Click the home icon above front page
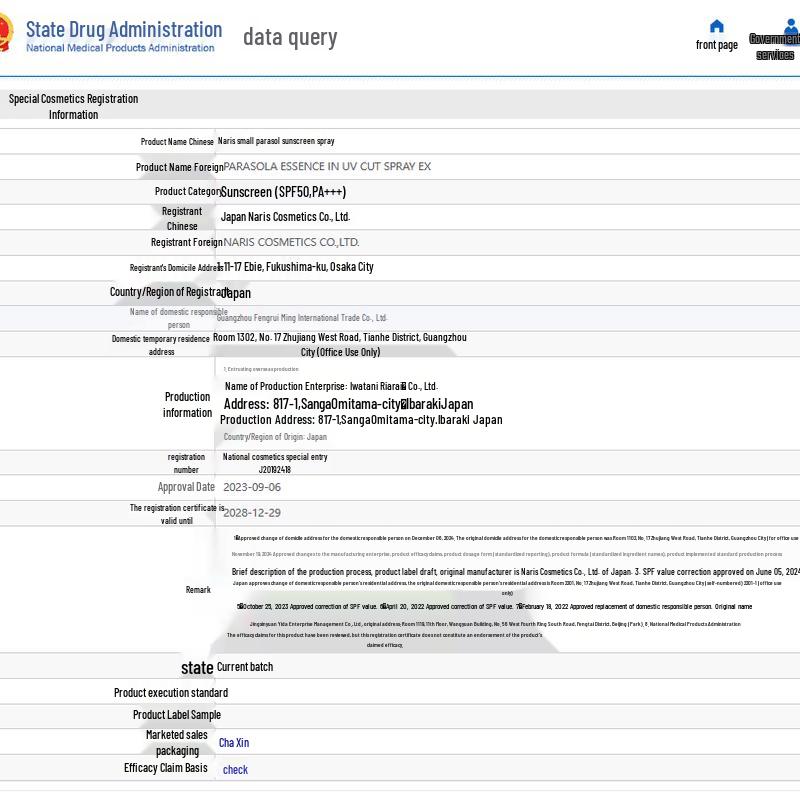Screen dimensions: 800x800 (x=716, y=26)
